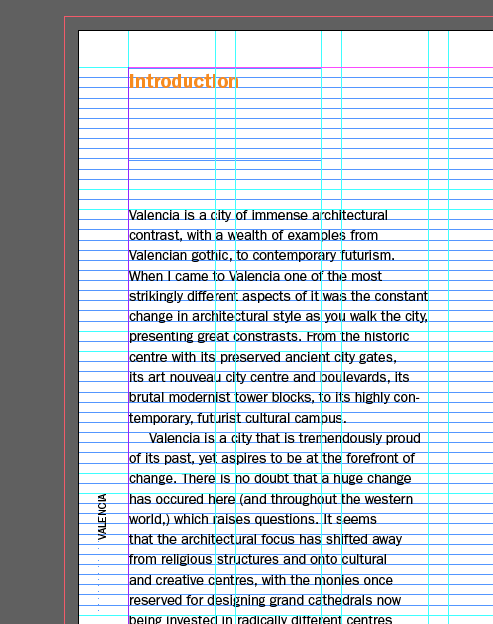Screen dimensions: 493x624
Task: Click the line 'from religious structures and onto cultural'
Action: click(258, 559)
